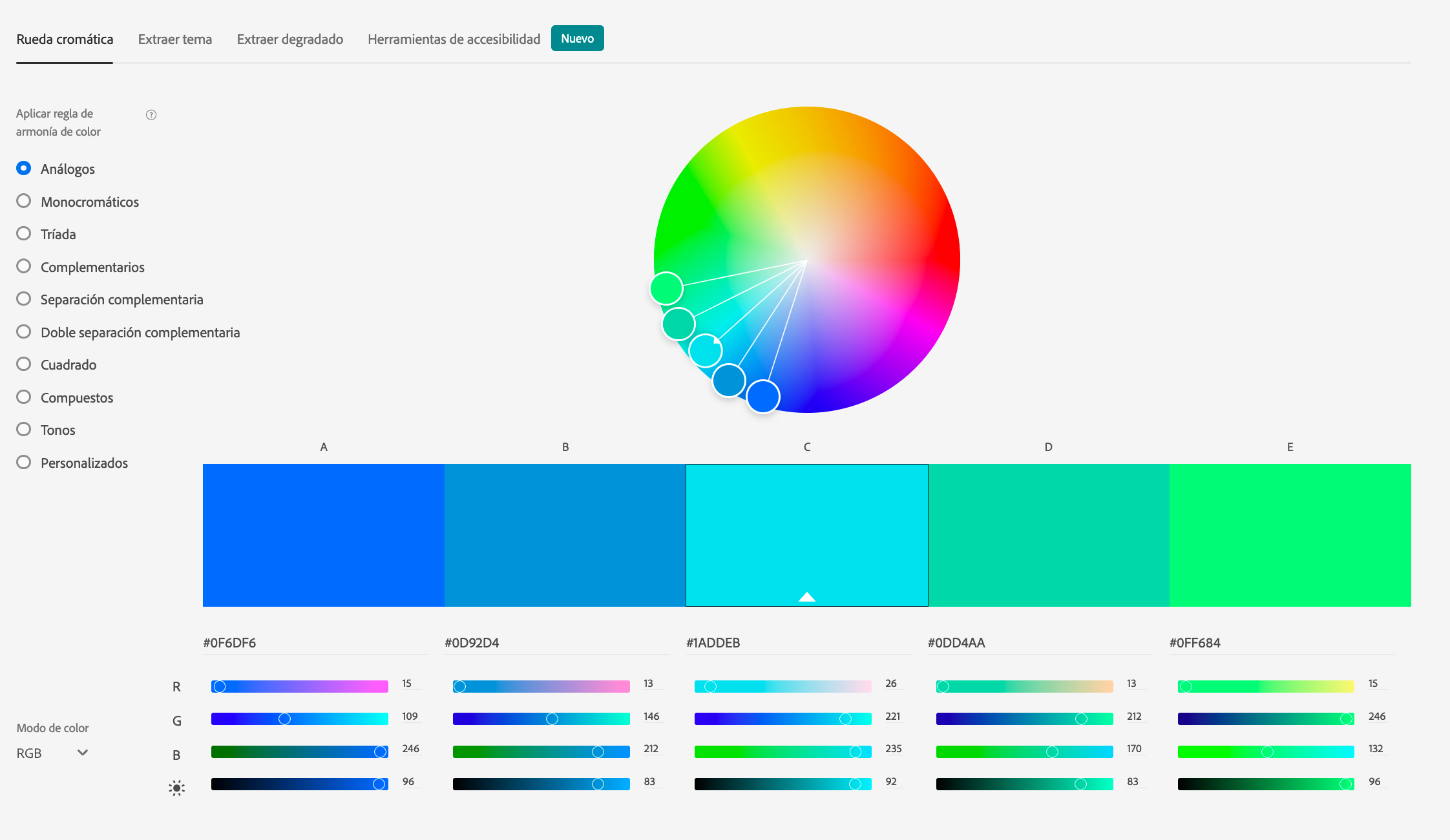Choose the Tríada radio option
The height and width of the screenshot is (840, 1450).
click(x=46, y=234)
